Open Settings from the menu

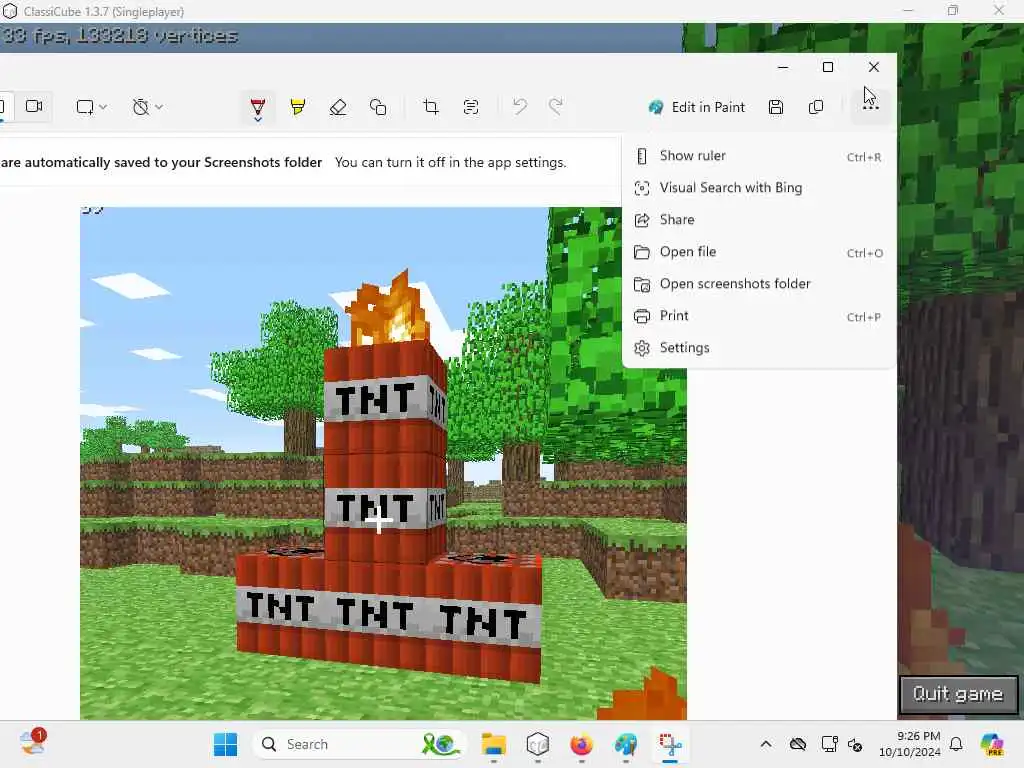(x=759, y=348)
